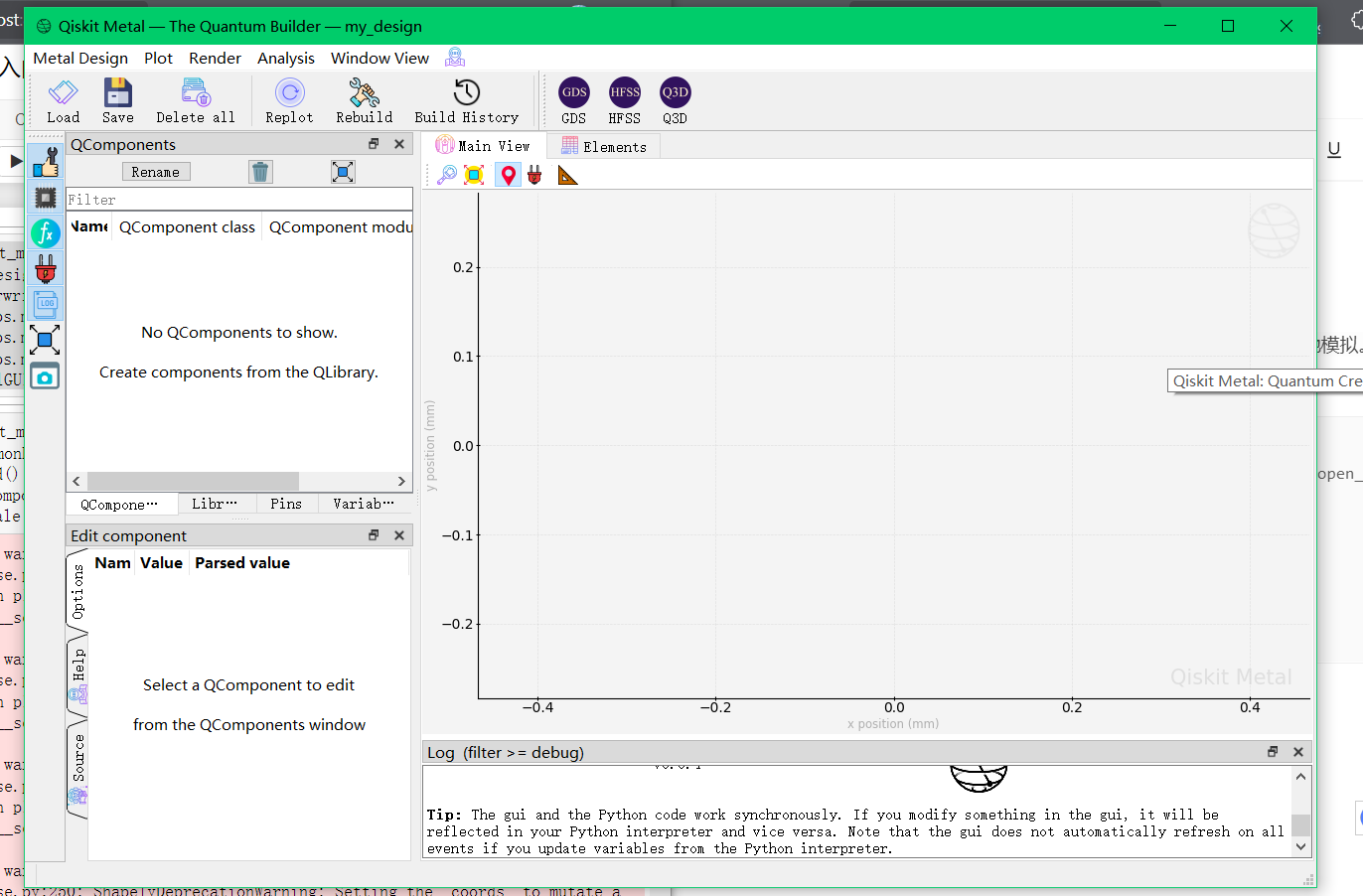Viewport: 1363px width, 896px height.
Task: Click the Rebuild toolbar icon
Action: click(x=364, y=101)
